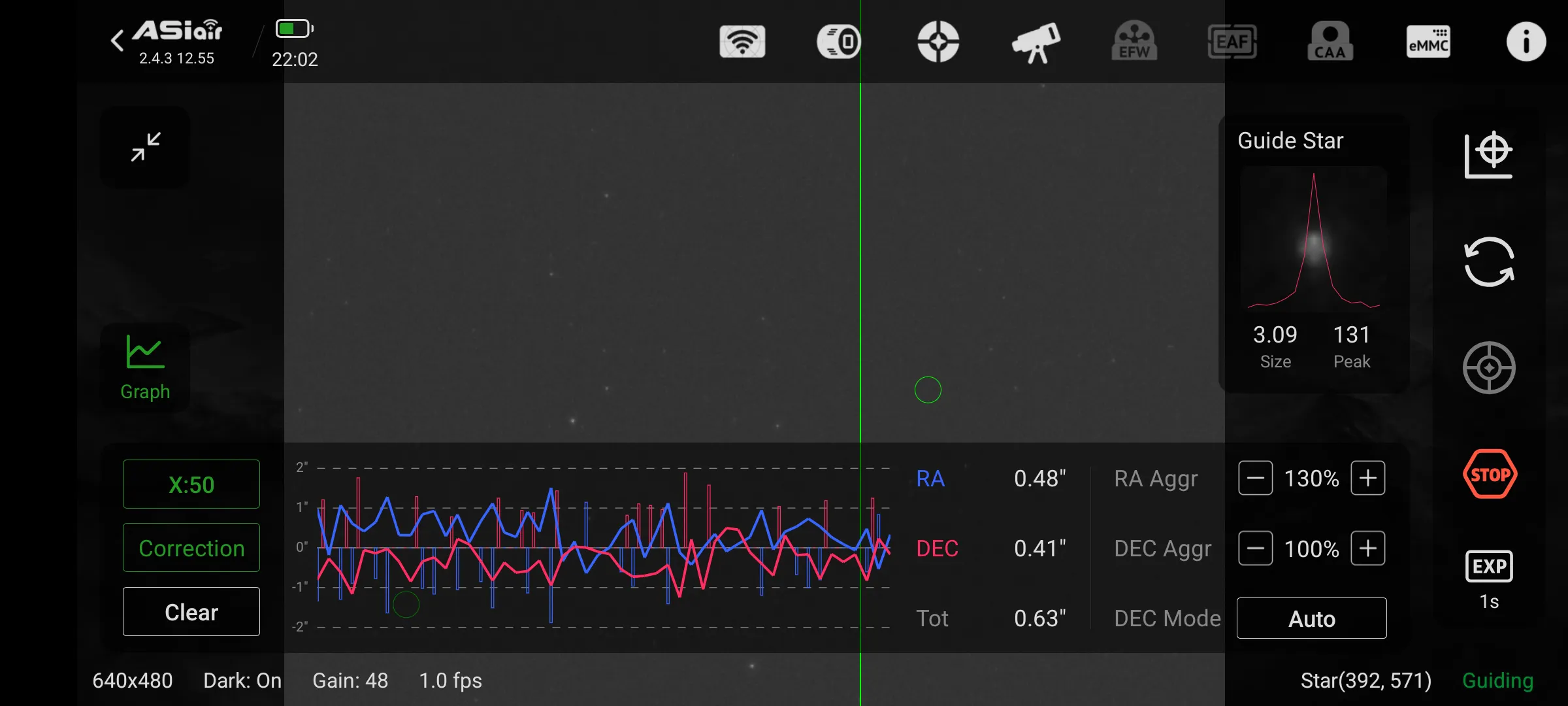
Task: Open eMMC storage settings
Action: tap(1428, 42)
